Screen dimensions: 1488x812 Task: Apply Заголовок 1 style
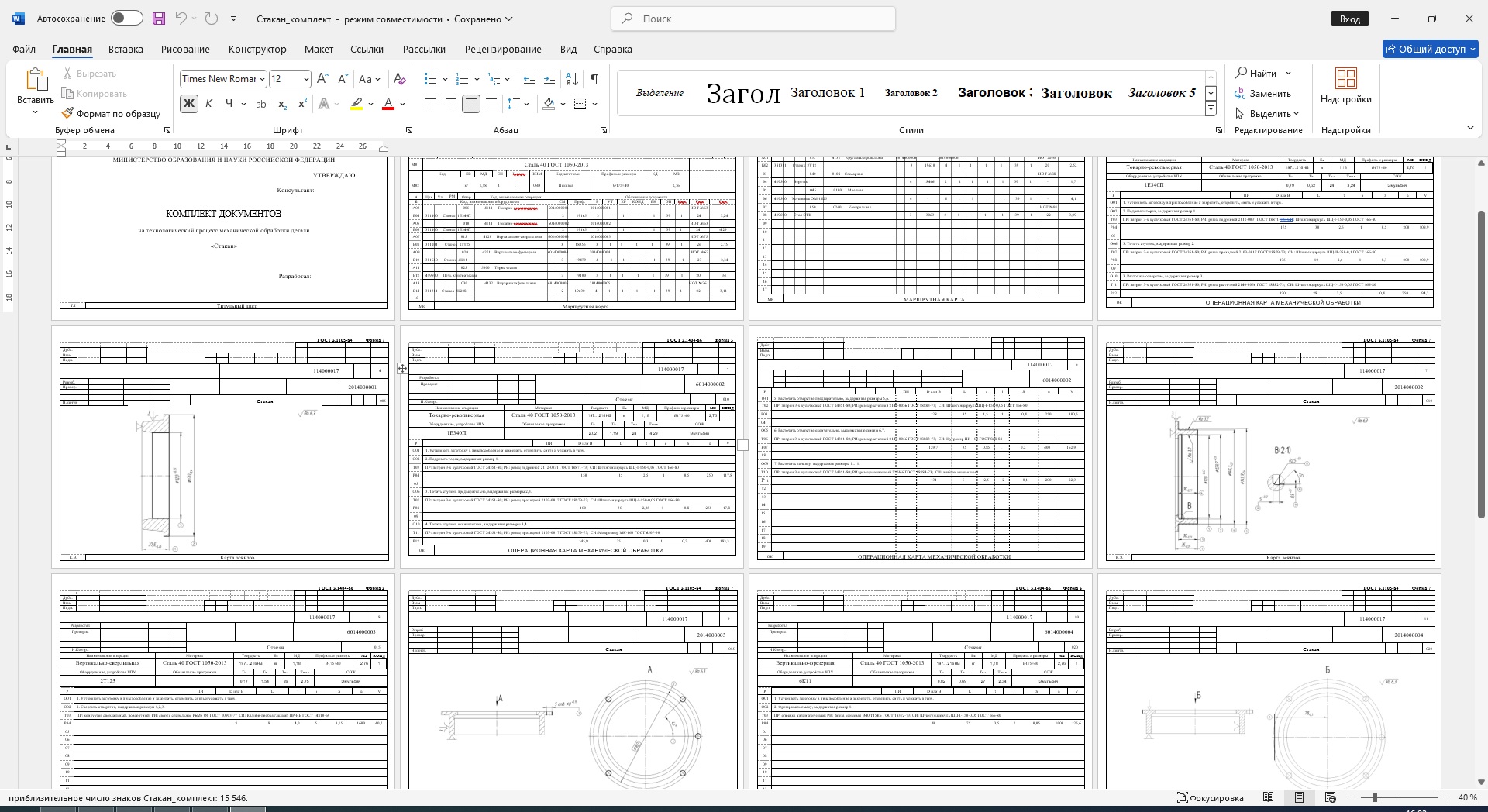pyautogui.click(x=828, y=92)
